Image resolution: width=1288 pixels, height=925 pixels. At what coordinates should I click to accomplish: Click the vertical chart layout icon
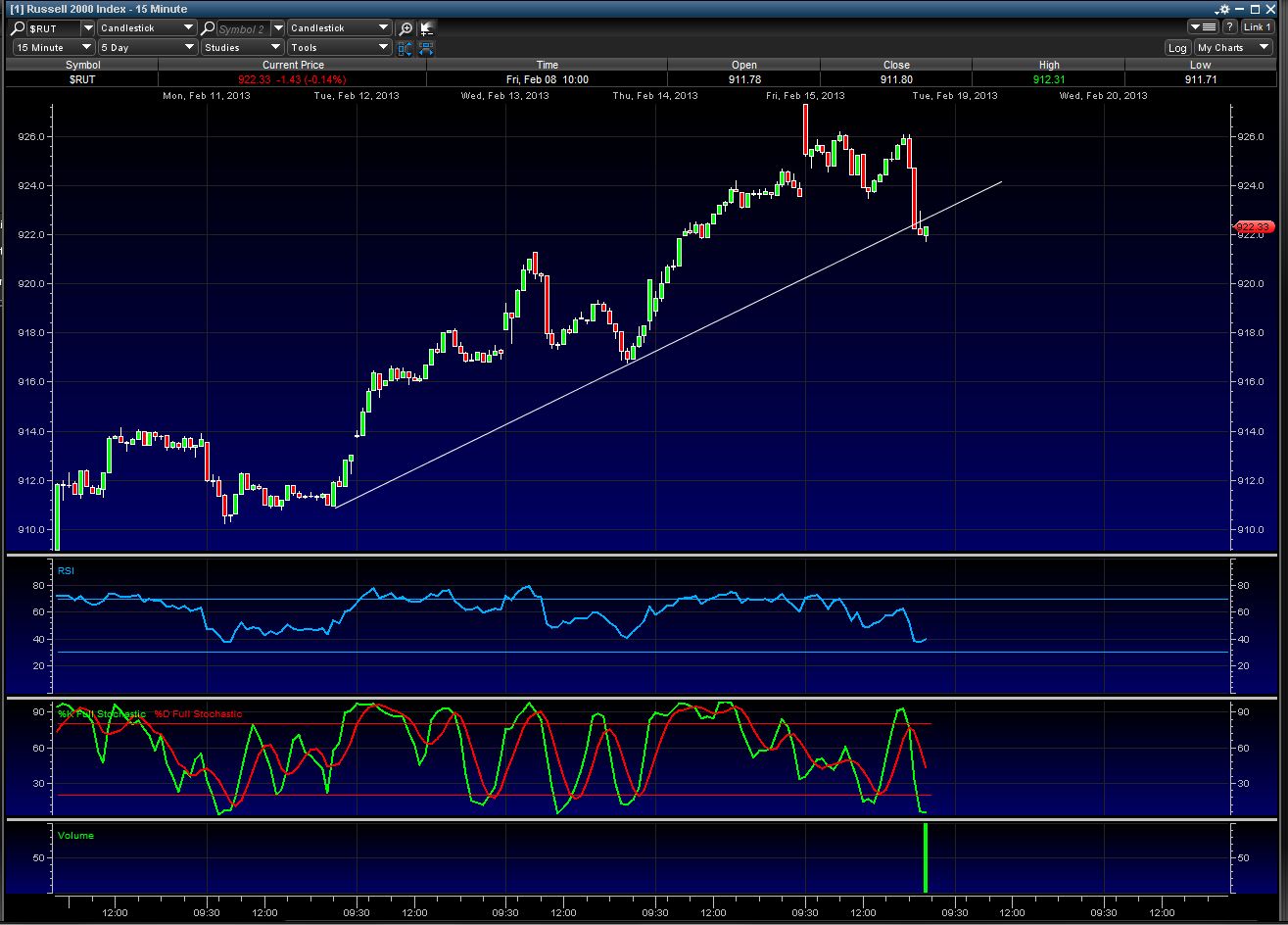point(405,47)
